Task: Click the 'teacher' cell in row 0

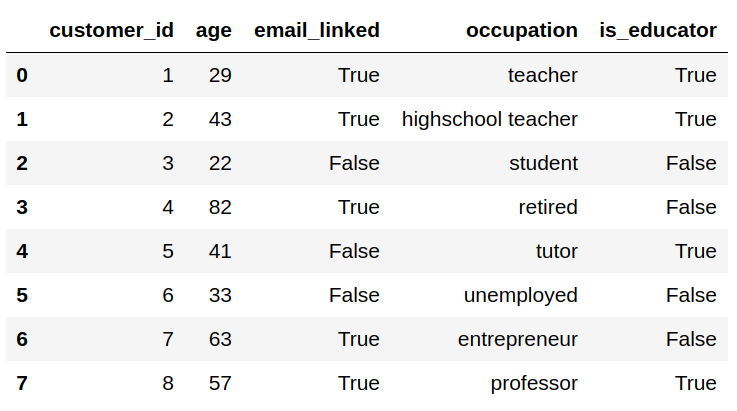Action: point(543,75)
